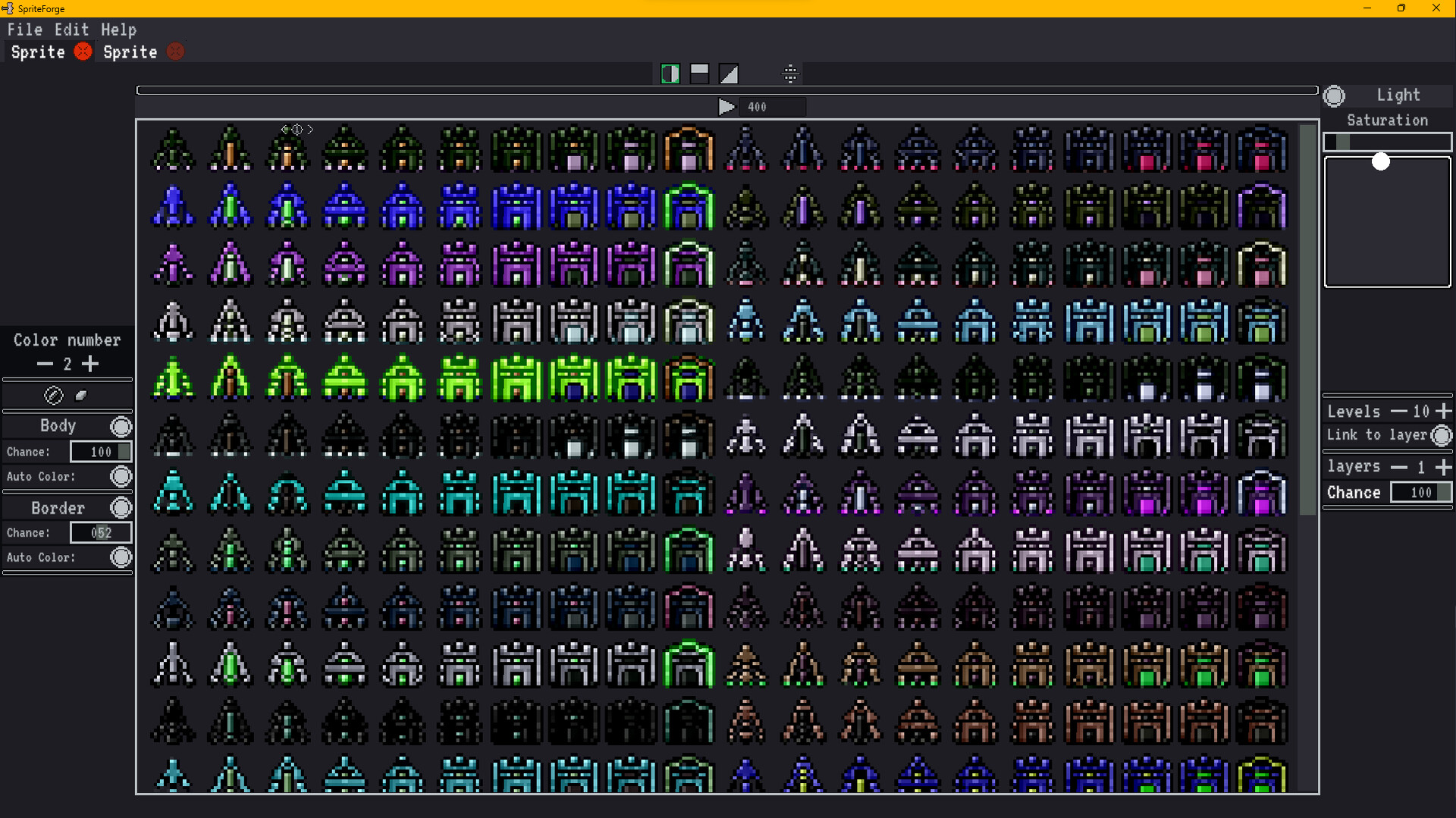Click the symmetry alignment icon above the canvas

[x=791, y=74]
